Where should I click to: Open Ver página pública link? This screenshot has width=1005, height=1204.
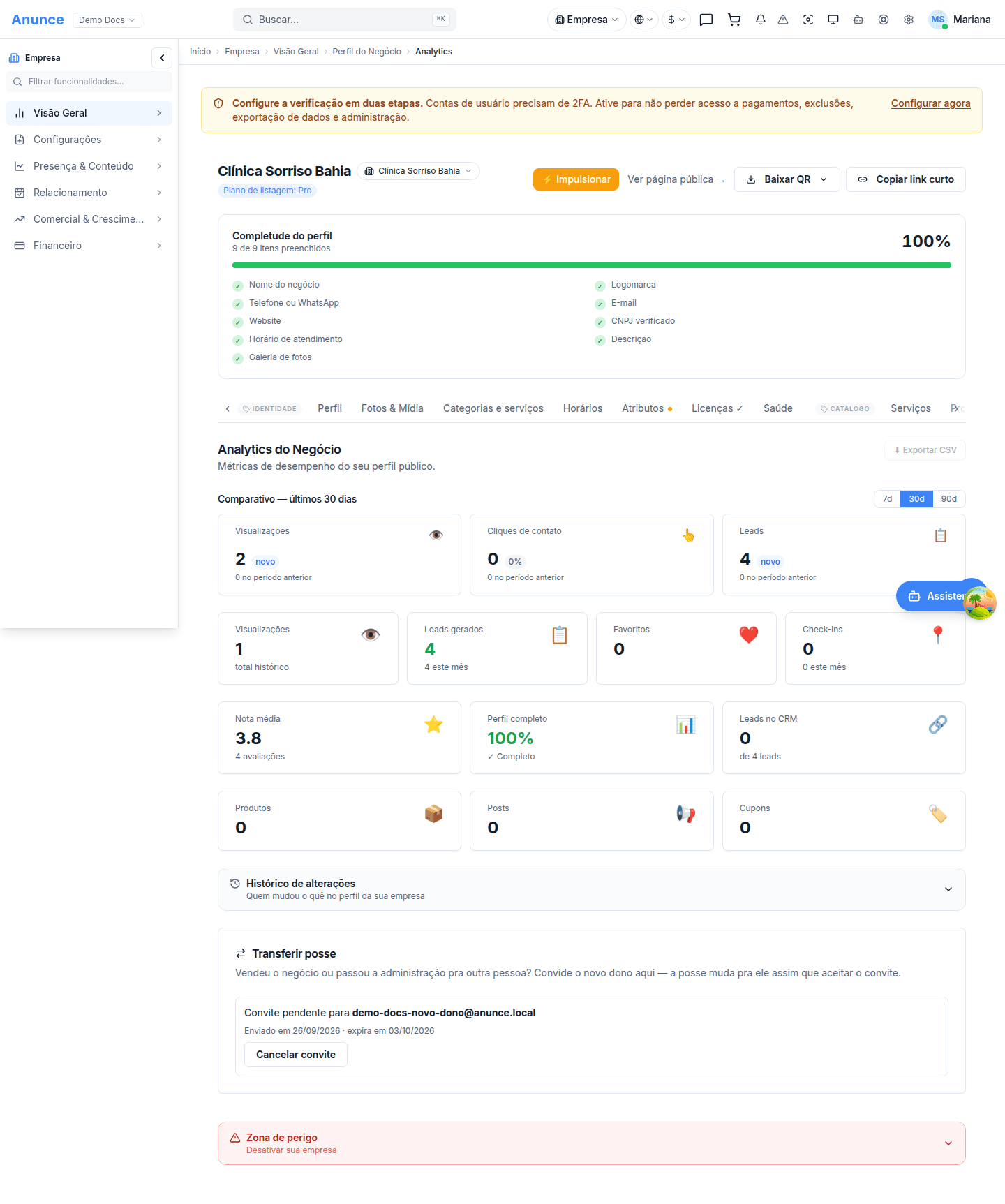676,179
